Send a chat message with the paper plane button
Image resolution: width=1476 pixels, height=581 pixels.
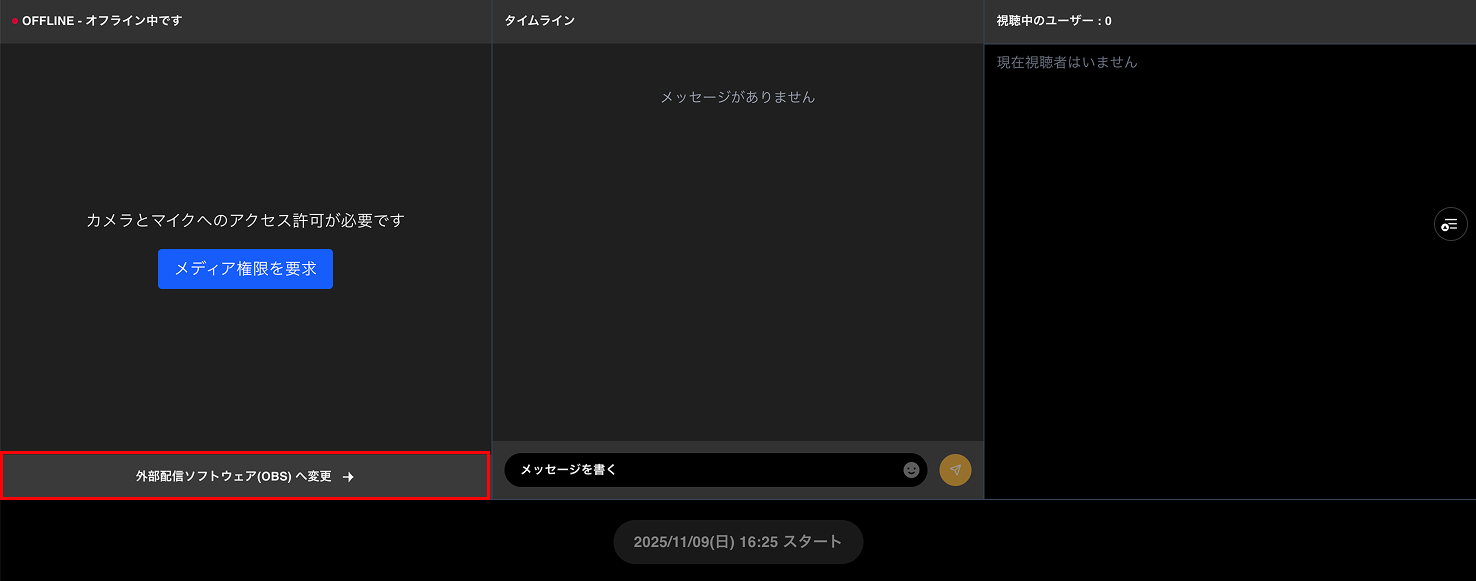point(955,469)
